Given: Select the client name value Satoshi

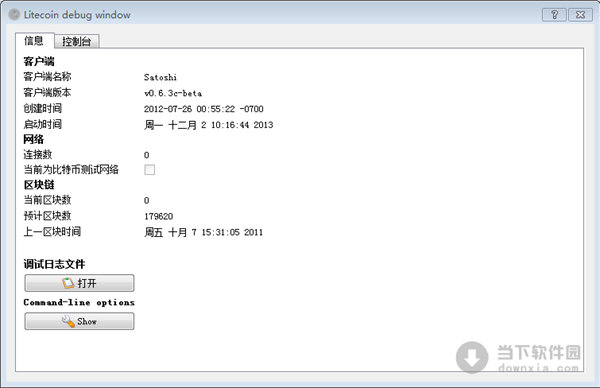Looking at the screenshot, I should pos(160,77).
